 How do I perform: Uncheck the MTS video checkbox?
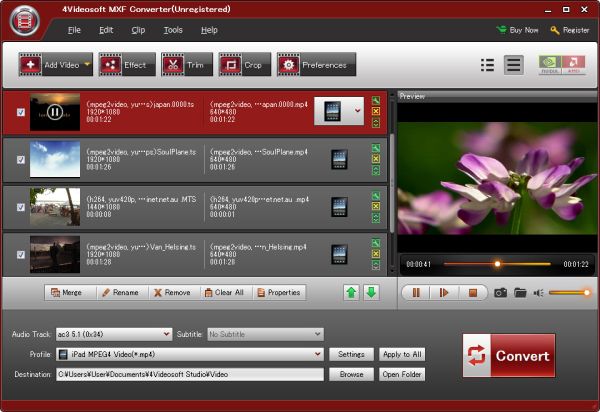21,207
